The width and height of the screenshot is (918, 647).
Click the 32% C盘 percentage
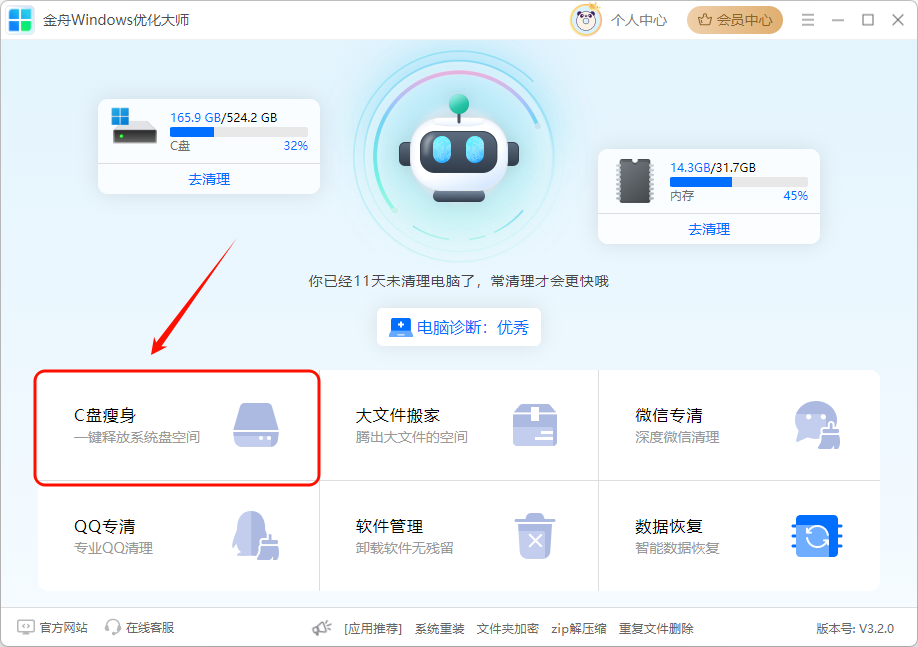click(x=296, y=146)
